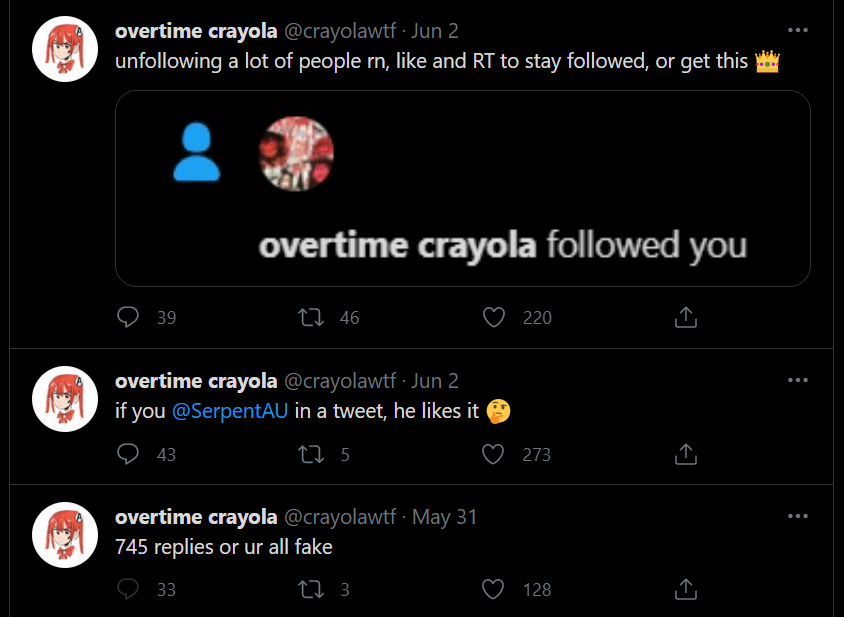Retweet the tweet with 46 retweets
Viewport: 844px width, 617px height.
(x=311, y=317)
